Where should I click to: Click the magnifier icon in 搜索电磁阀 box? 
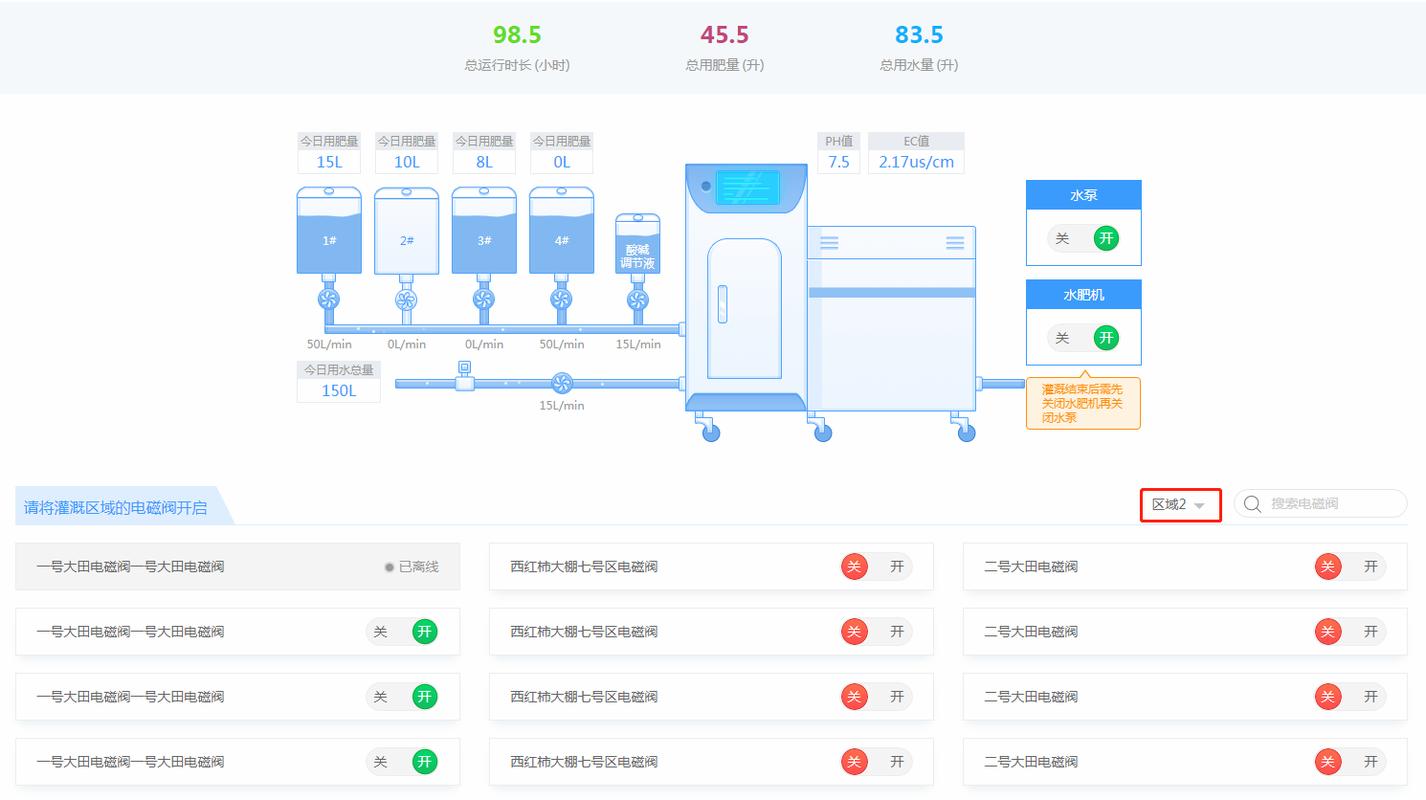(1252, 503)
